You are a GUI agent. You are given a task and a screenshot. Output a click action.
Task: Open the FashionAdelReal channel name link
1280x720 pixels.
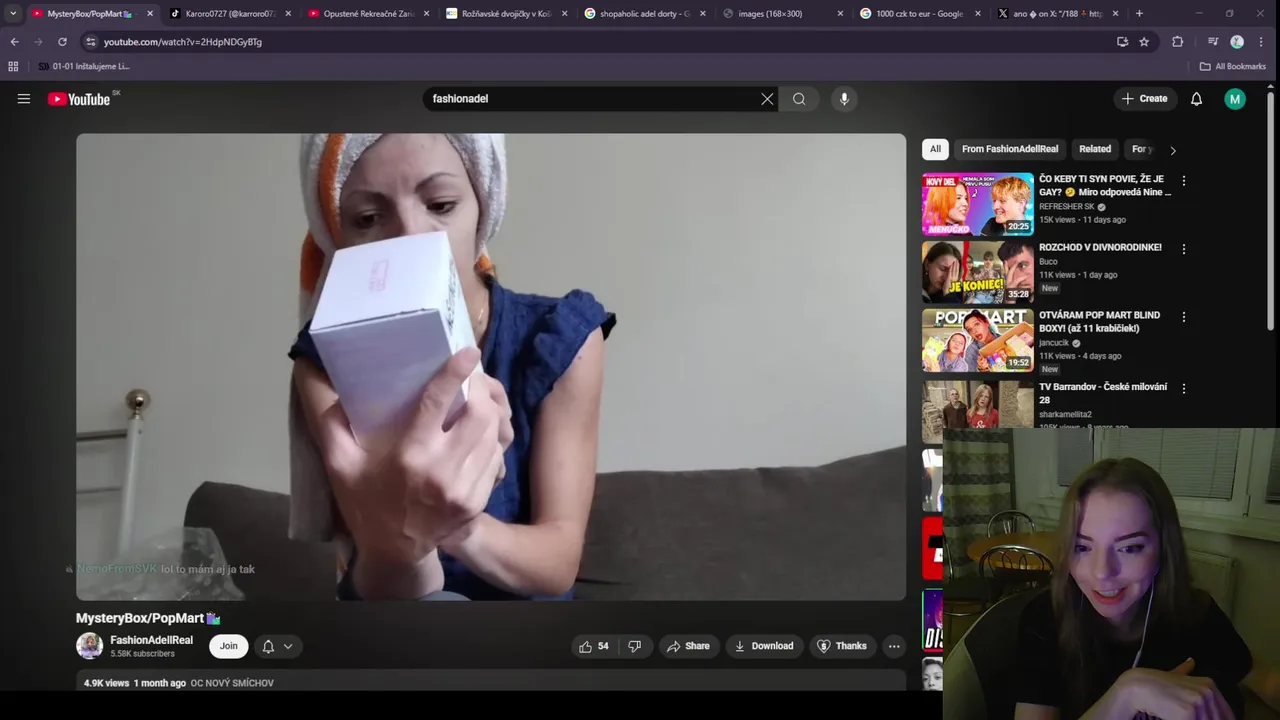coord(151,640)
